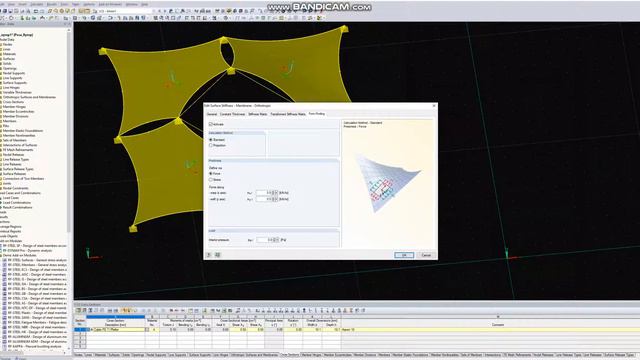Screen dimensions: 640x360
Task: Select Members in the navigator tree
Action: click(9, 121)
